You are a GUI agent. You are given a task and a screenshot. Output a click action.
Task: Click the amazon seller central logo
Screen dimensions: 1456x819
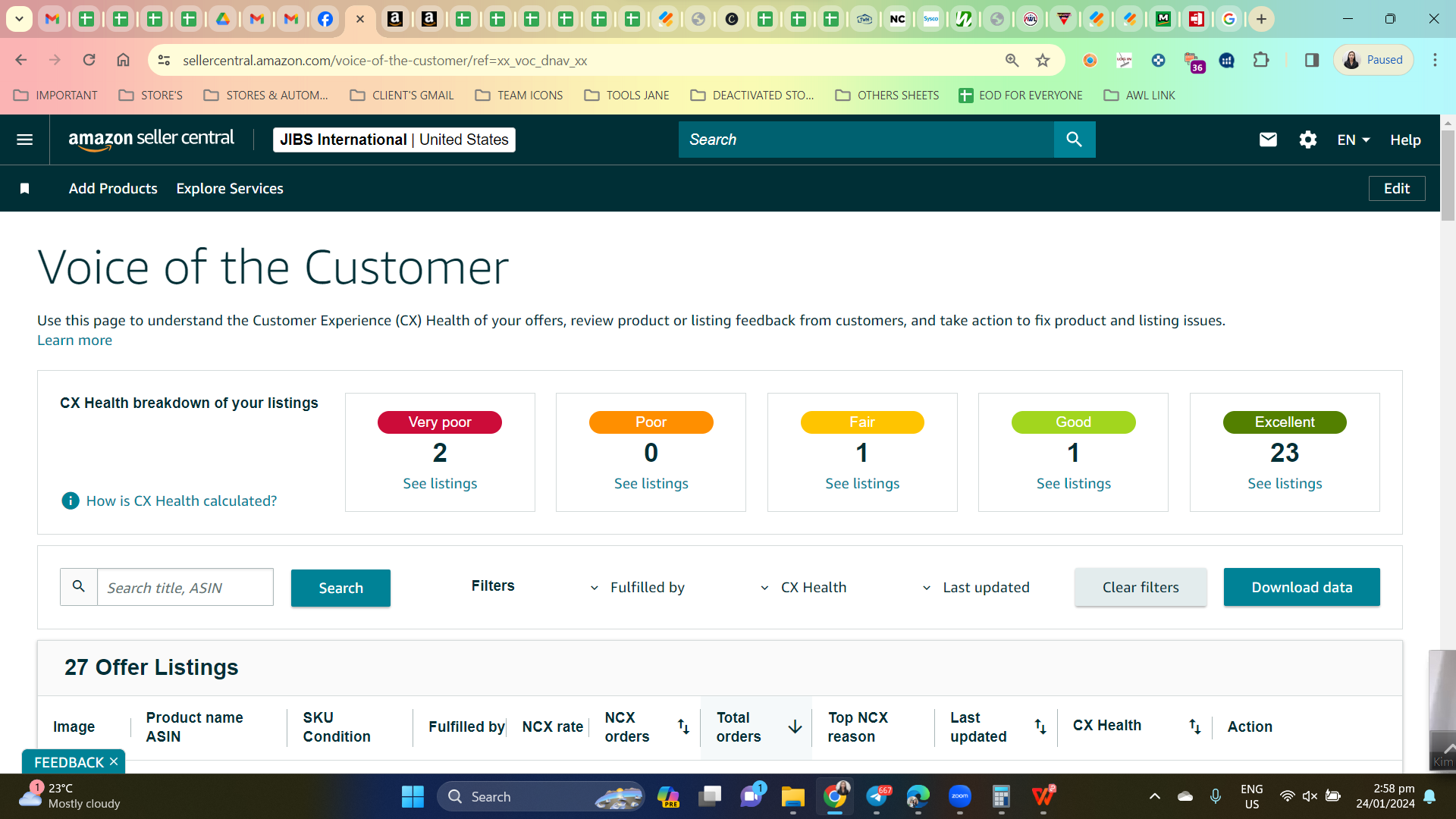[151, 140]
